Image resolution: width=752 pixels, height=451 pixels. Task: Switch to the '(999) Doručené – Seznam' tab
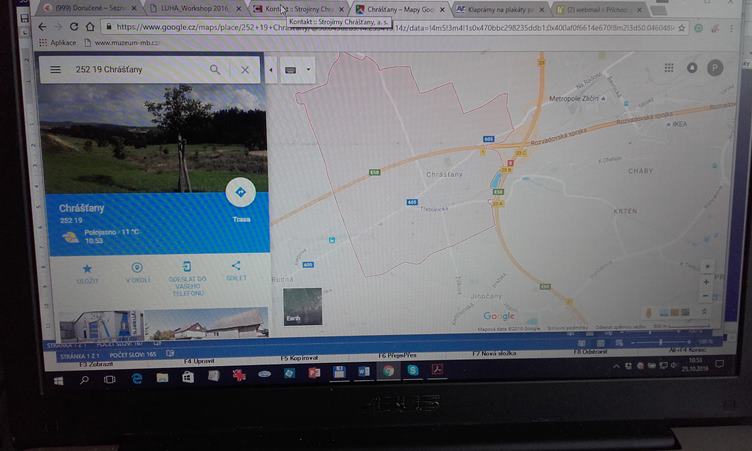[89, 8]
